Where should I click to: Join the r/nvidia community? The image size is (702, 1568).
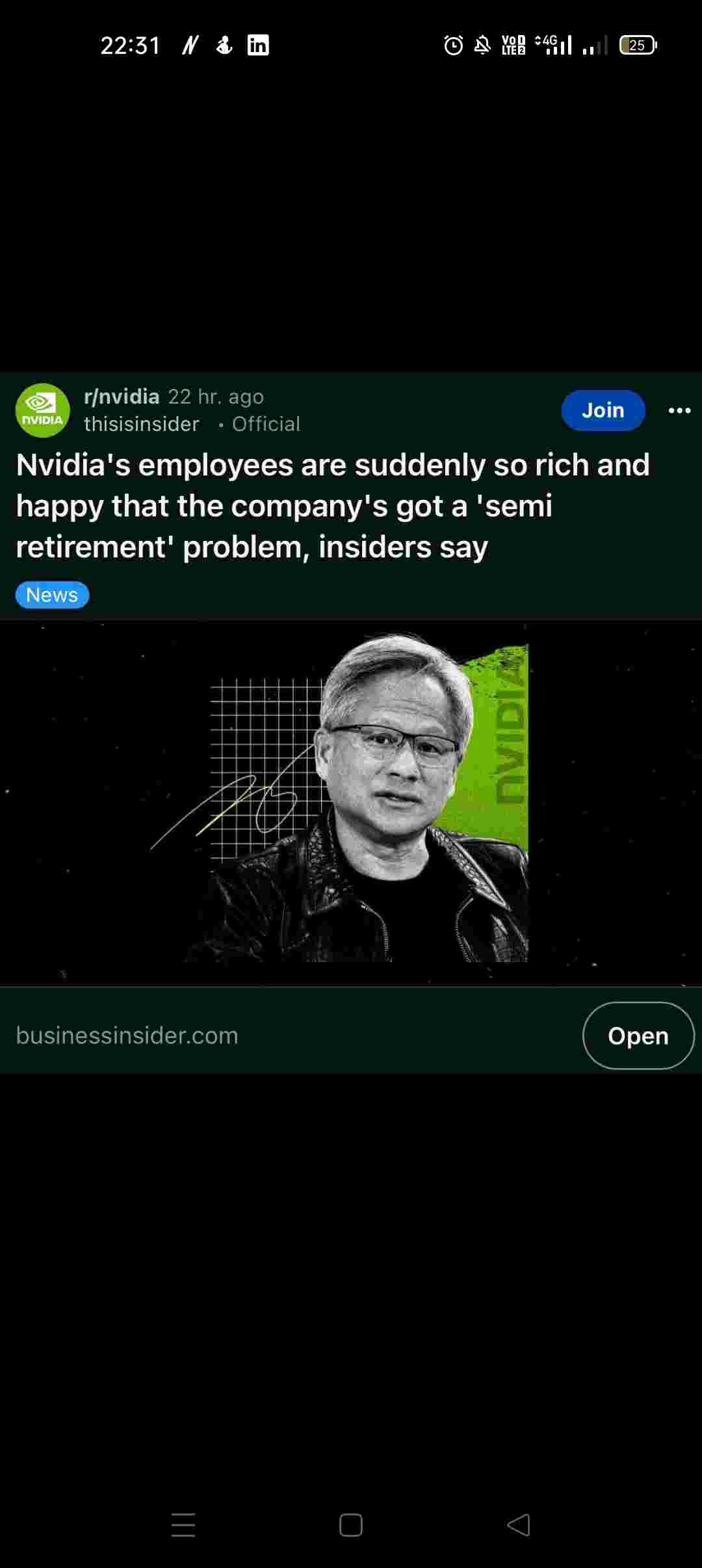click(603, 410)
